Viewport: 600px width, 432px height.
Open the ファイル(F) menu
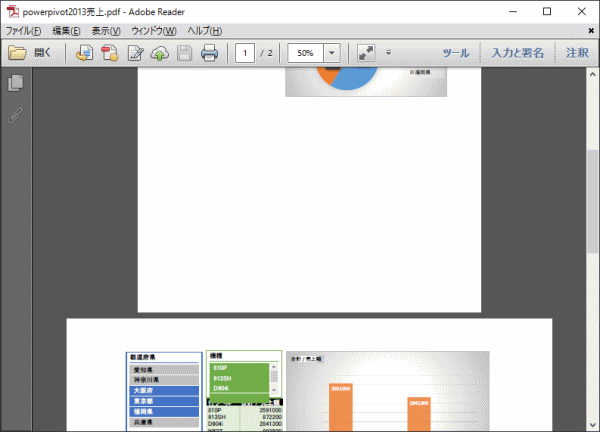point(23,31)
